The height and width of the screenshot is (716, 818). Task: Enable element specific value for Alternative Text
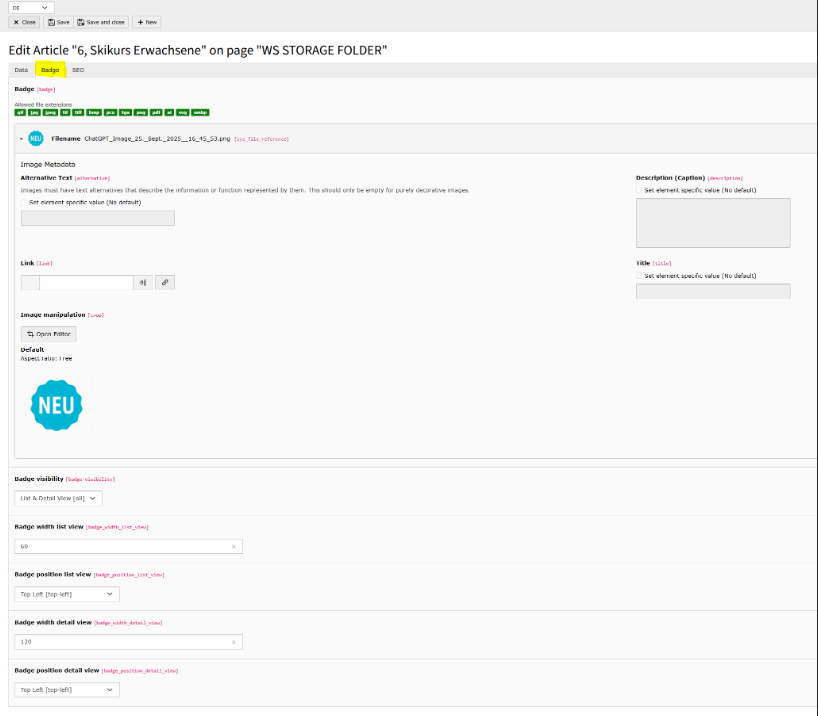click(24, 202)
